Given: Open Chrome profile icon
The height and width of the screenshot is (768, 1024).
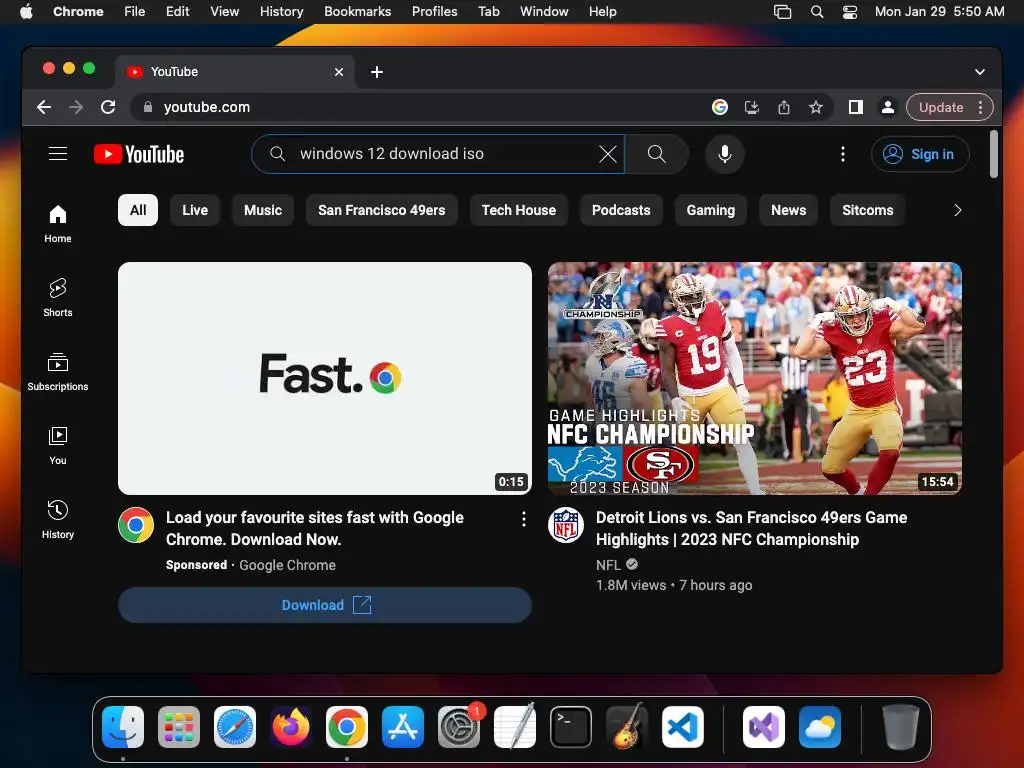Looking at the screenshot, I should coord(888,107).
